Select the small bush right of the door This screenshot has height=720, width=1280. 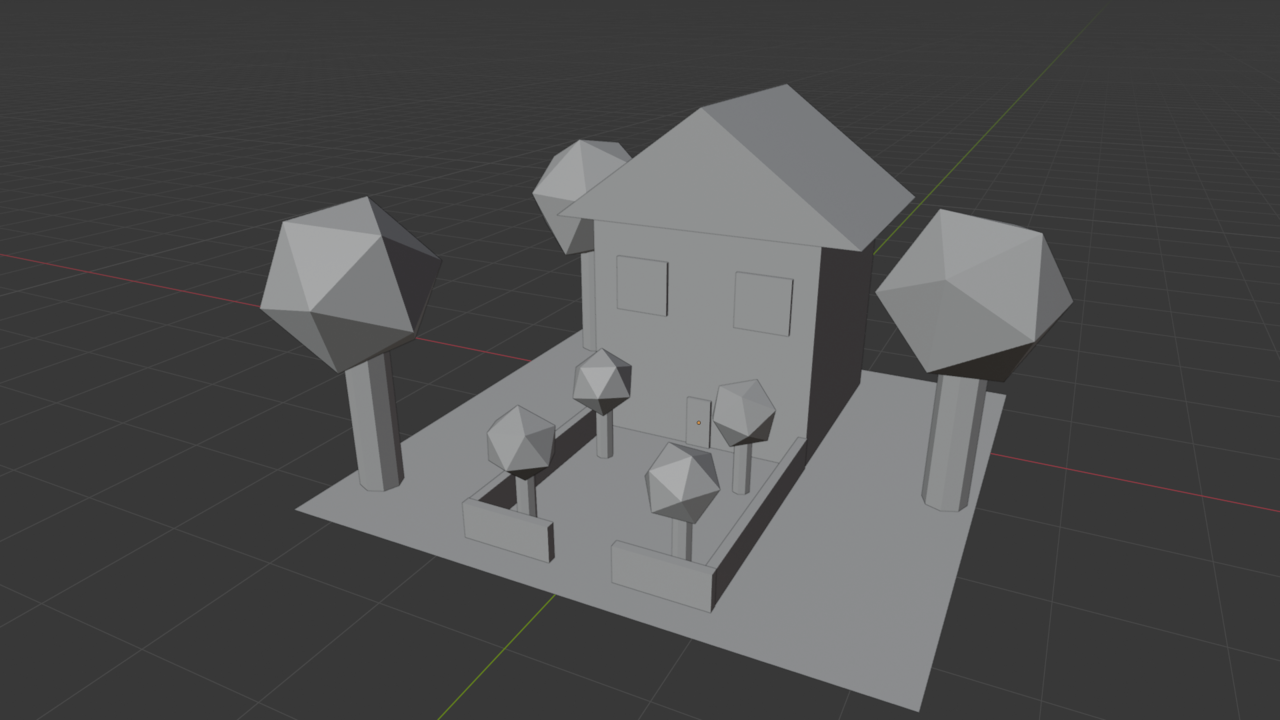click(x=745, y=410)
